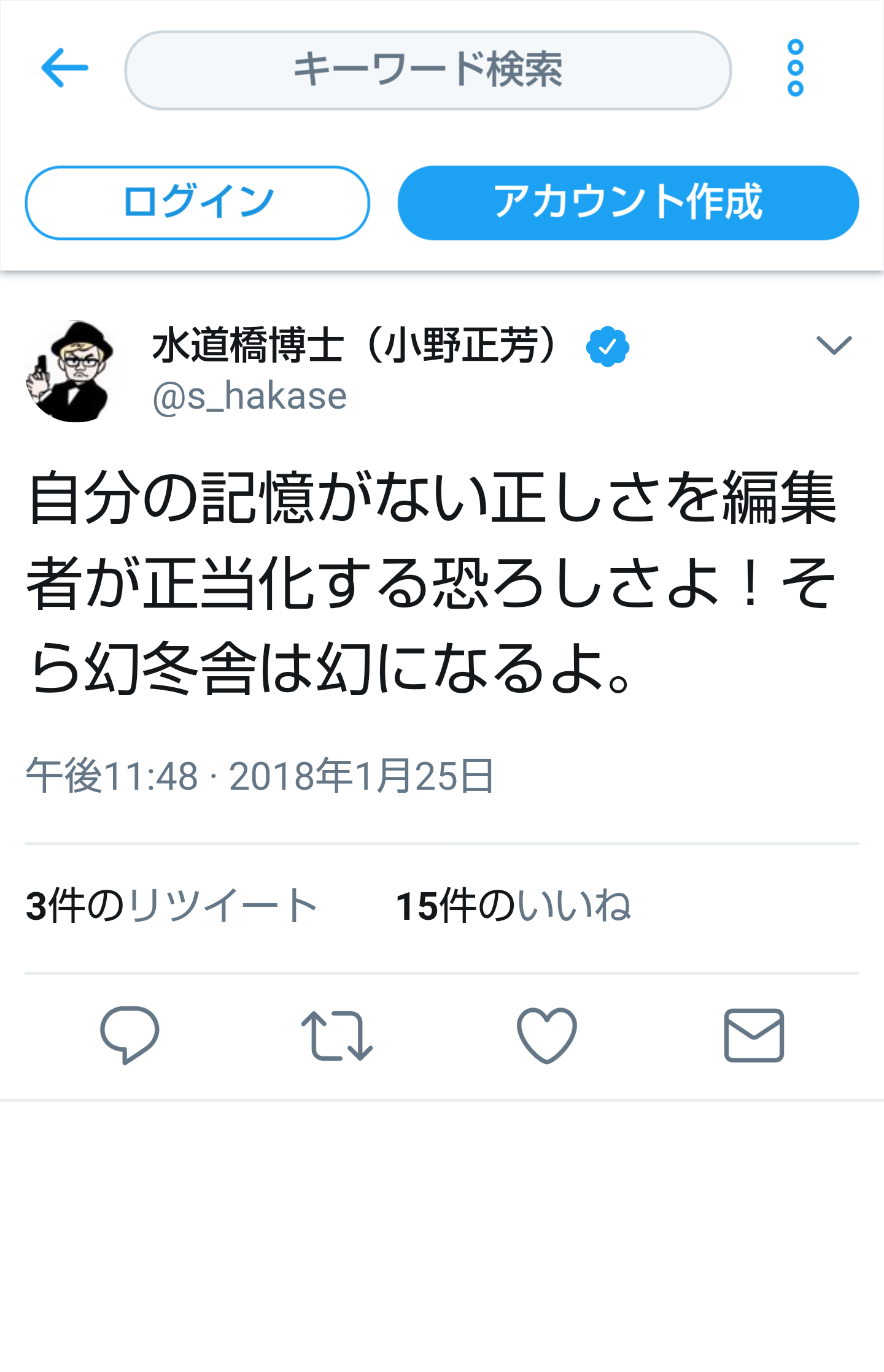Open the @s_hakase handle

point(249,396)
